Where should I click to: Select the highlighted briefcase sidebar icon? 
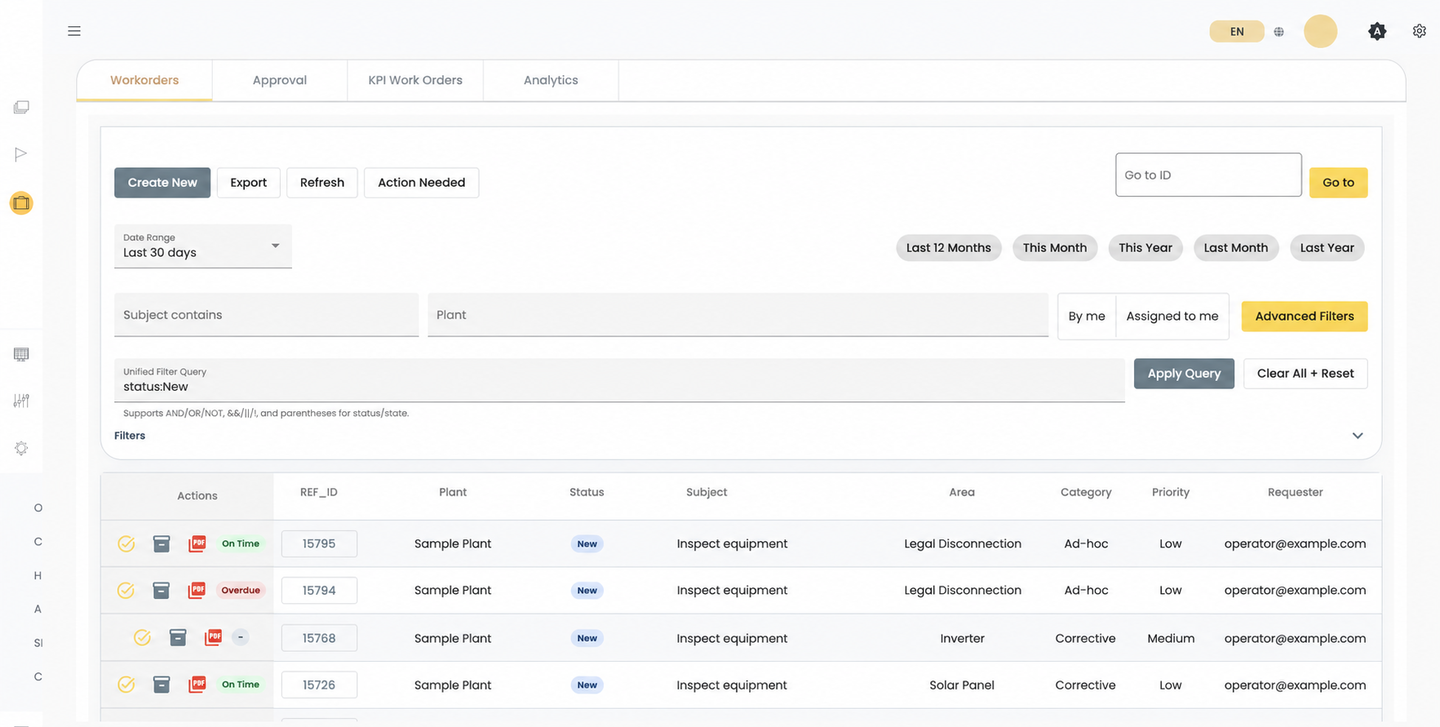pyautogui.click(x=21, y=203)
